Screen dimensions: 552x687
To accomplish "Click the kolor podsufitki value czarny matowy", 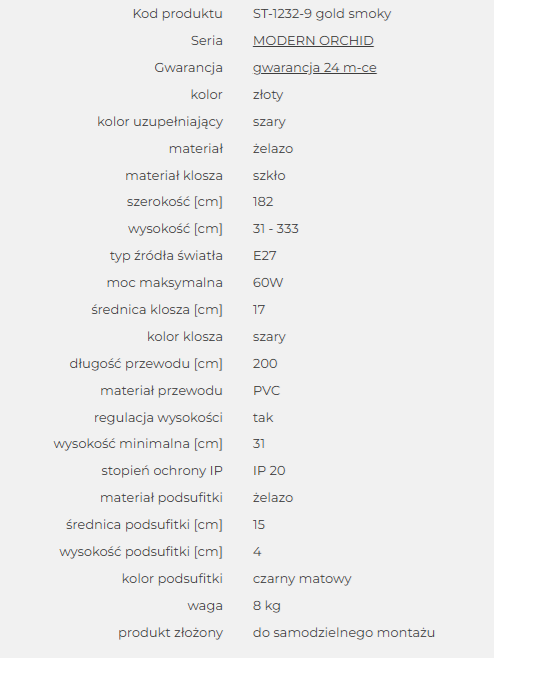I will click(x=302, y=579).
